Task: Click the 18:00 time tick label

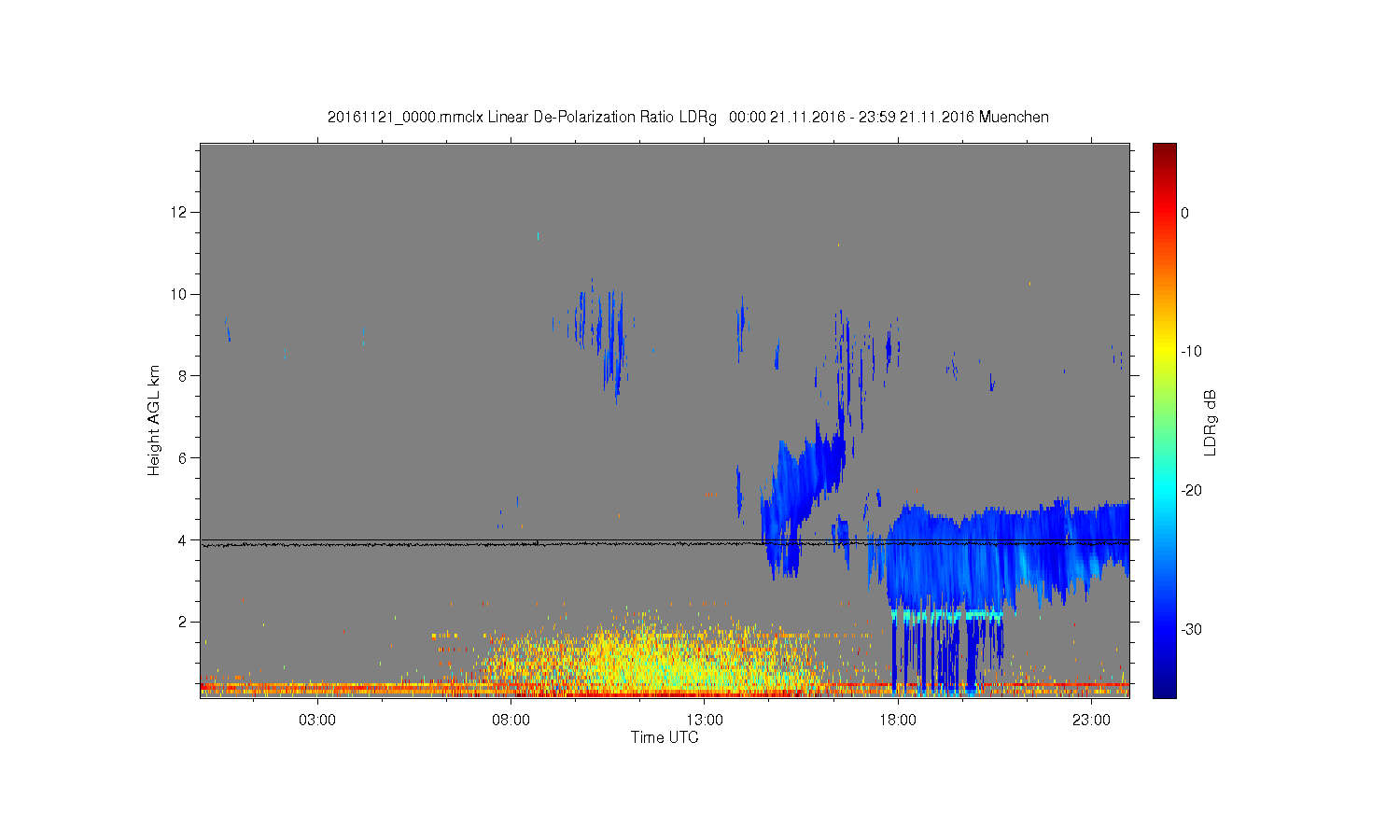Action: coord(898,720)
